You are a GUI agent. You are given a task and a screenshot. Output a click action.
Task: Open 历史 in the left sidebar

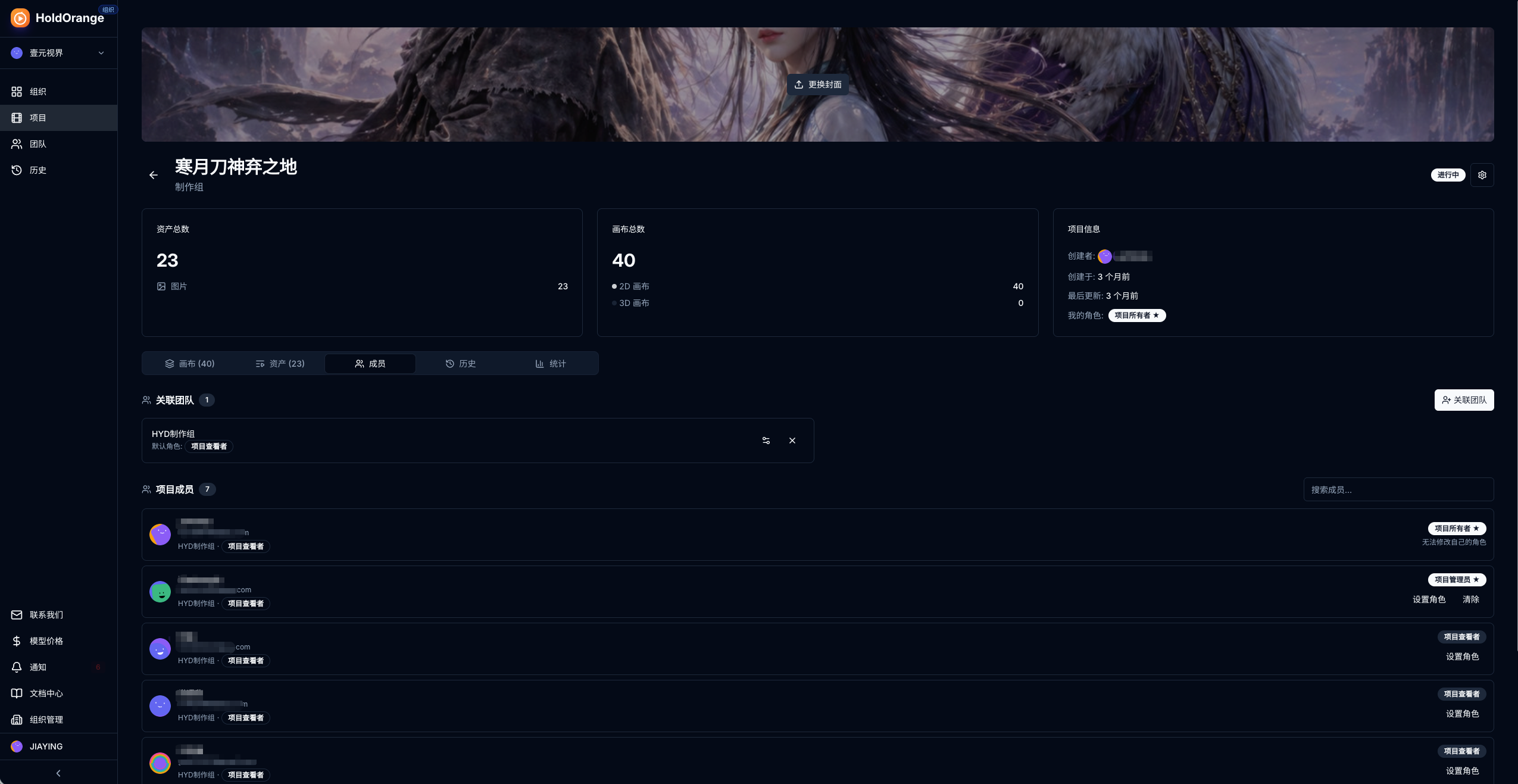click(x=58, y=170)
